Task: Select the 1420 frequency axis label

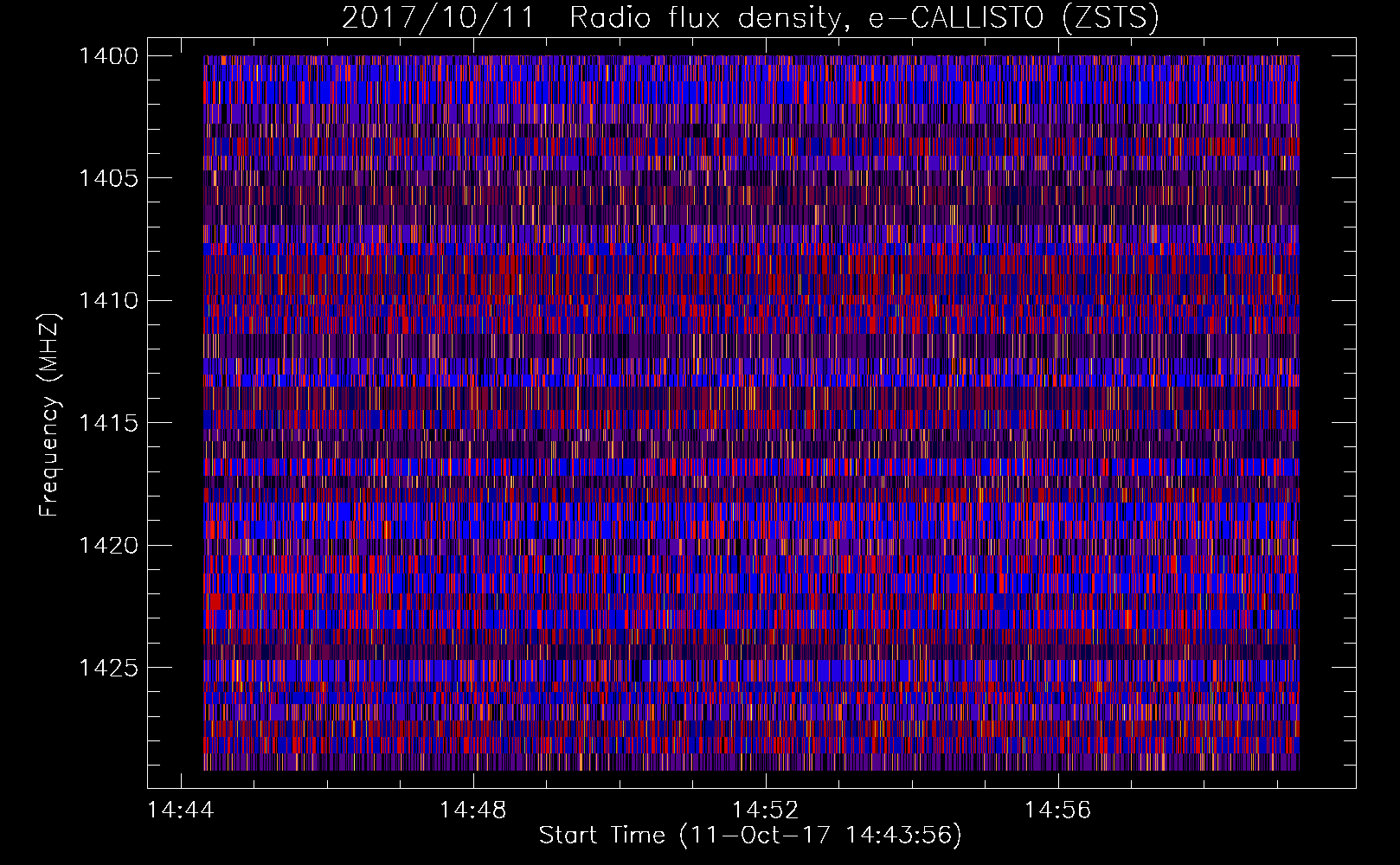Action: (107, 546)
